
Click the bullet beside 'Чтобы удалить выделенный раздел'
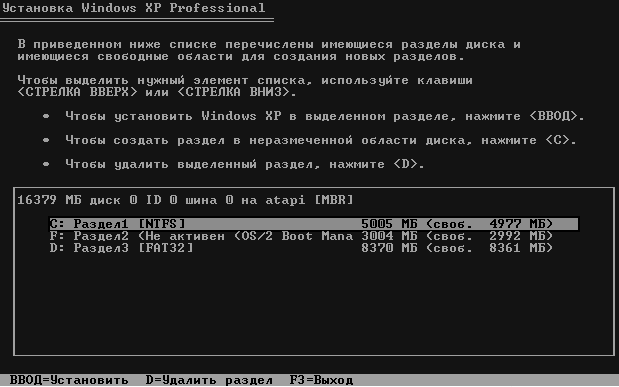[46, 164]
